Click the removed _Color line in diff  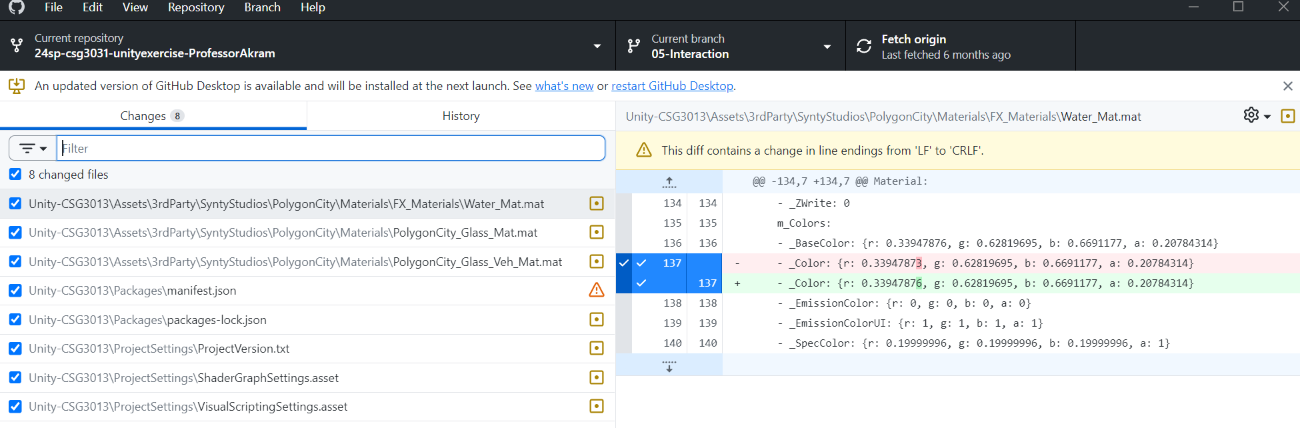1011,263
